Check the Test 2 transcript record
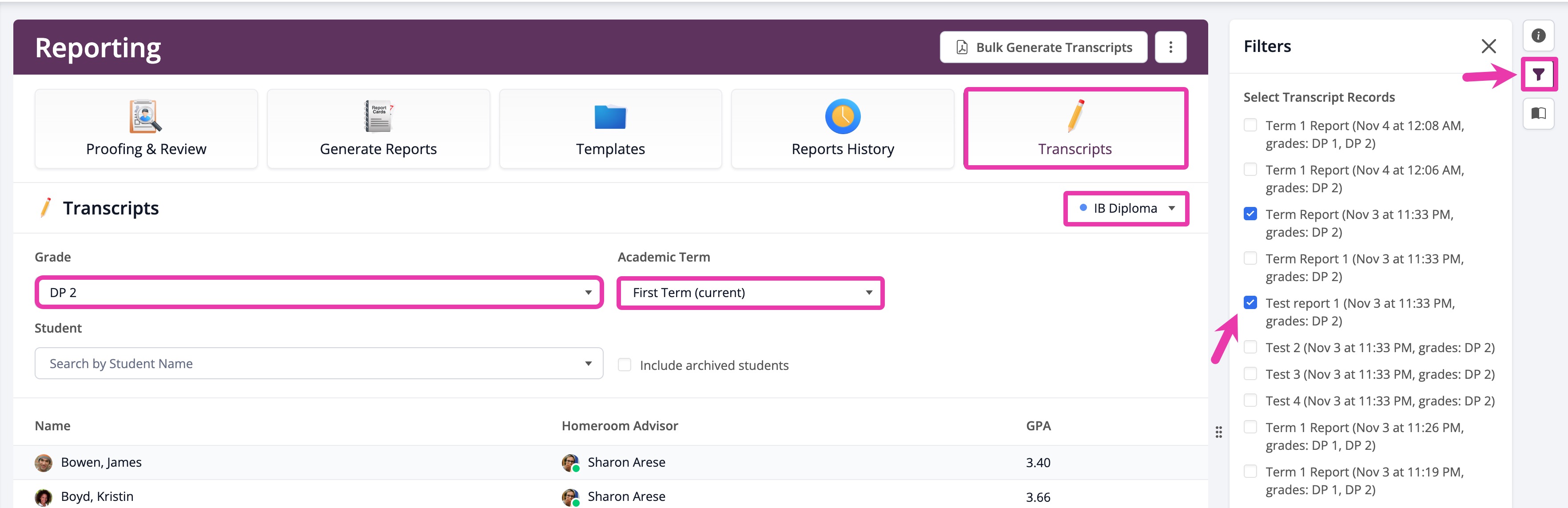1568x508 pixels. [x=1250, y=347]
